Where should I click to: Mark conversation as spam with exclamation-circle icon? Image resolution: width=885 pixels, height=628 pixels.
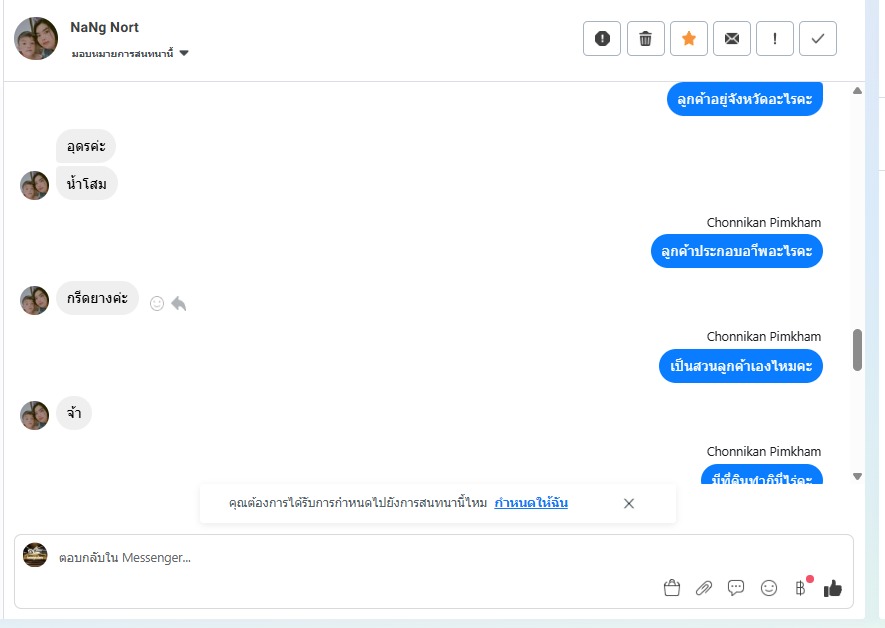point(602,38)
